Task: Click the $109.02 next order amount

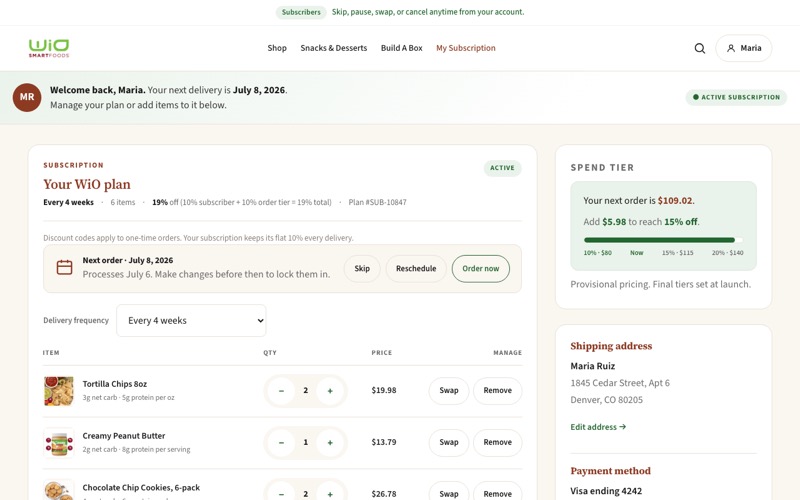Action: coord(675,201)
